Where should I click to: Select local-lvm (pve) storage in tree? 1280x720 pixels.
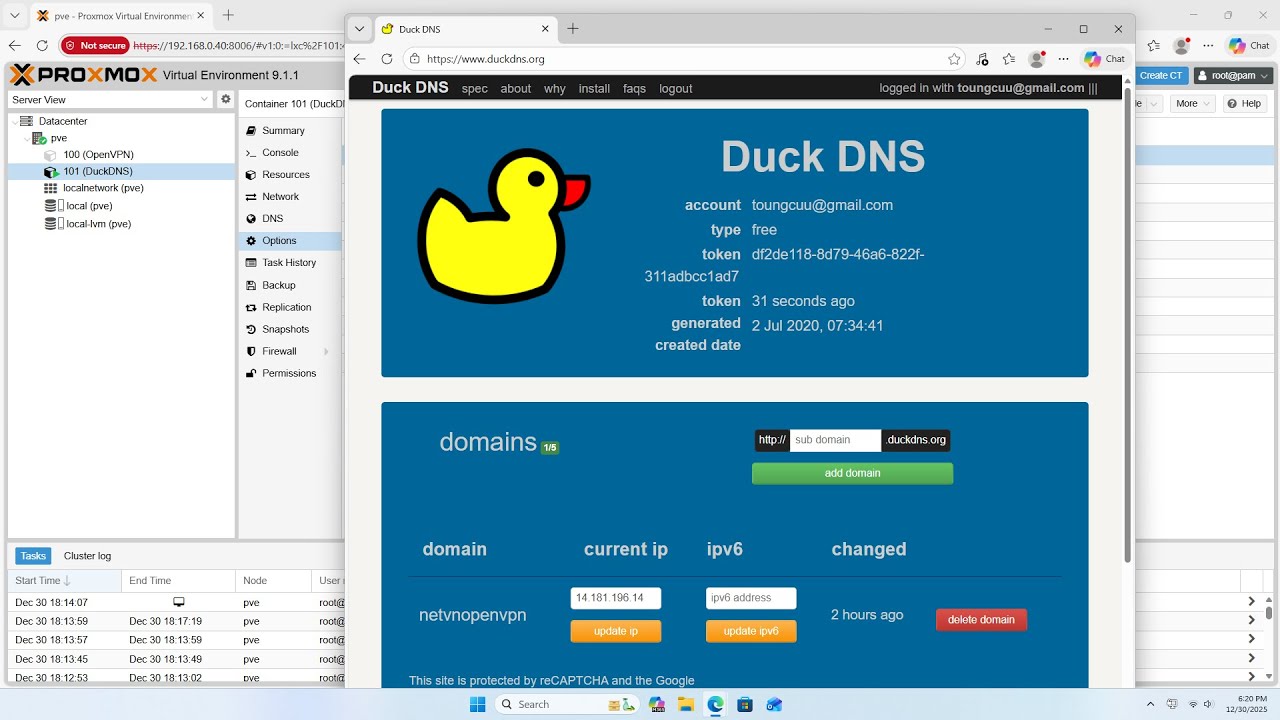coord(98,224)
